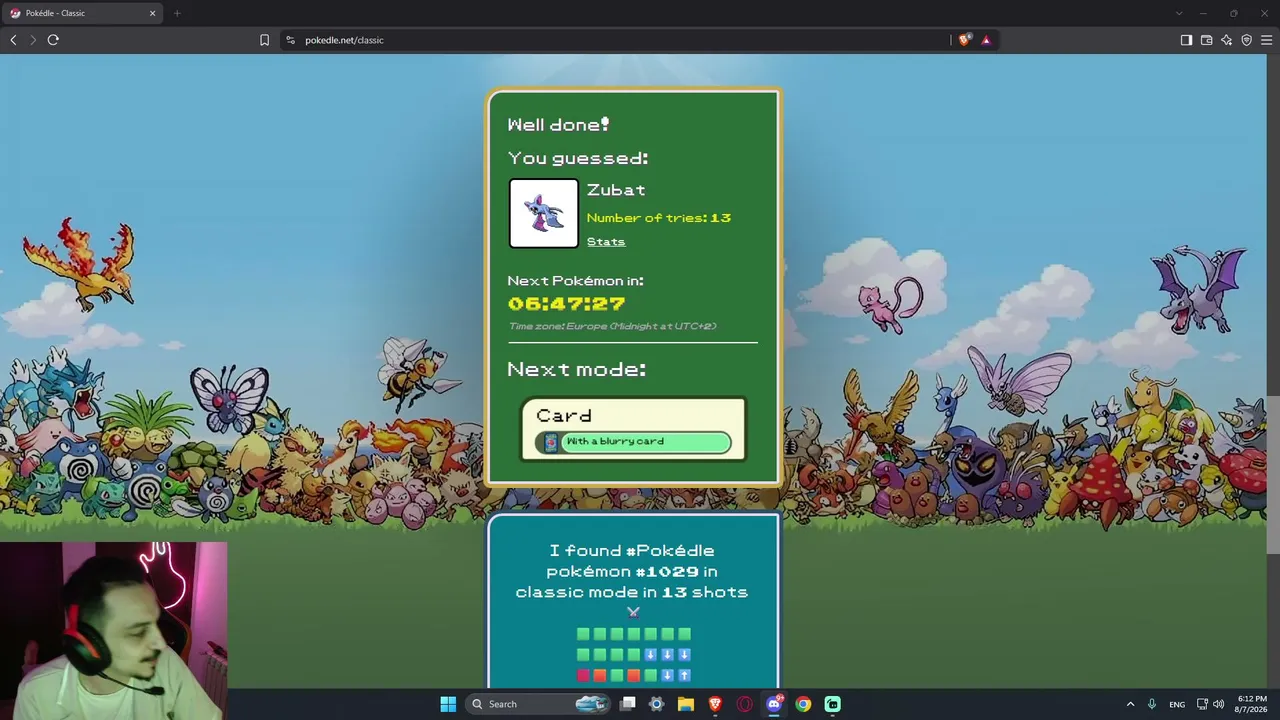Viewport: 1280px width, 720px height.
Task: Open the green app icon on the taskbar
Action: click(x=832, y=704)
